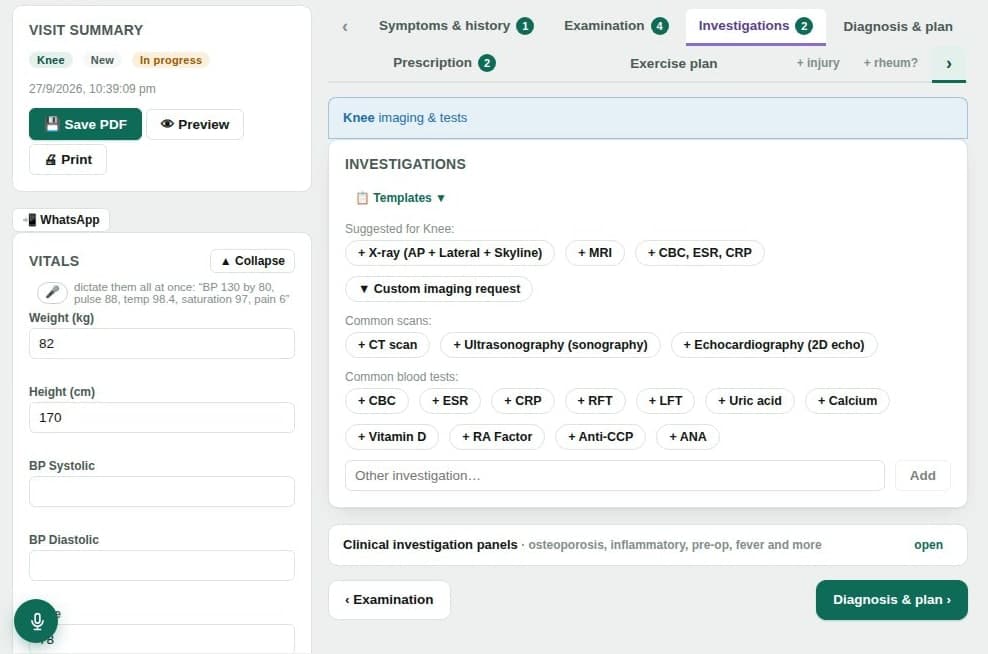
Task: Add LFT blood test
Action: (x=665, y=401)
